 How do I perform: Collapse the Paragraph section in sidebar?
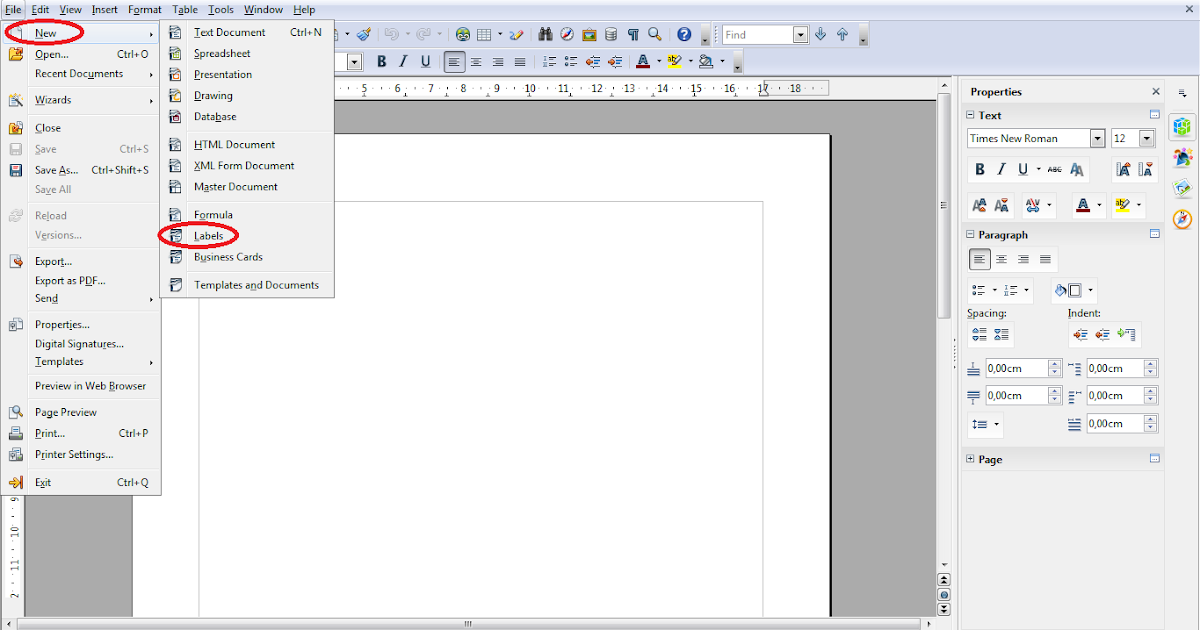click(x=969, y=234)
